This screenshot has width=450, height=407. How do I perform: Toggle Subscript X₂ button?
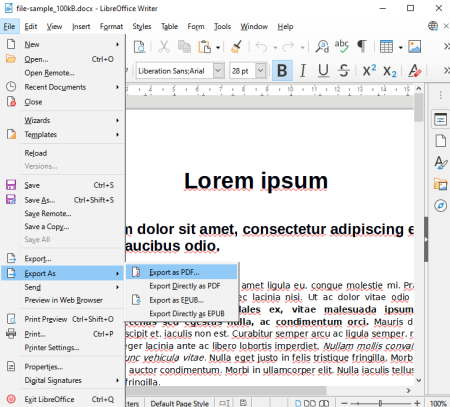(389, 71)
